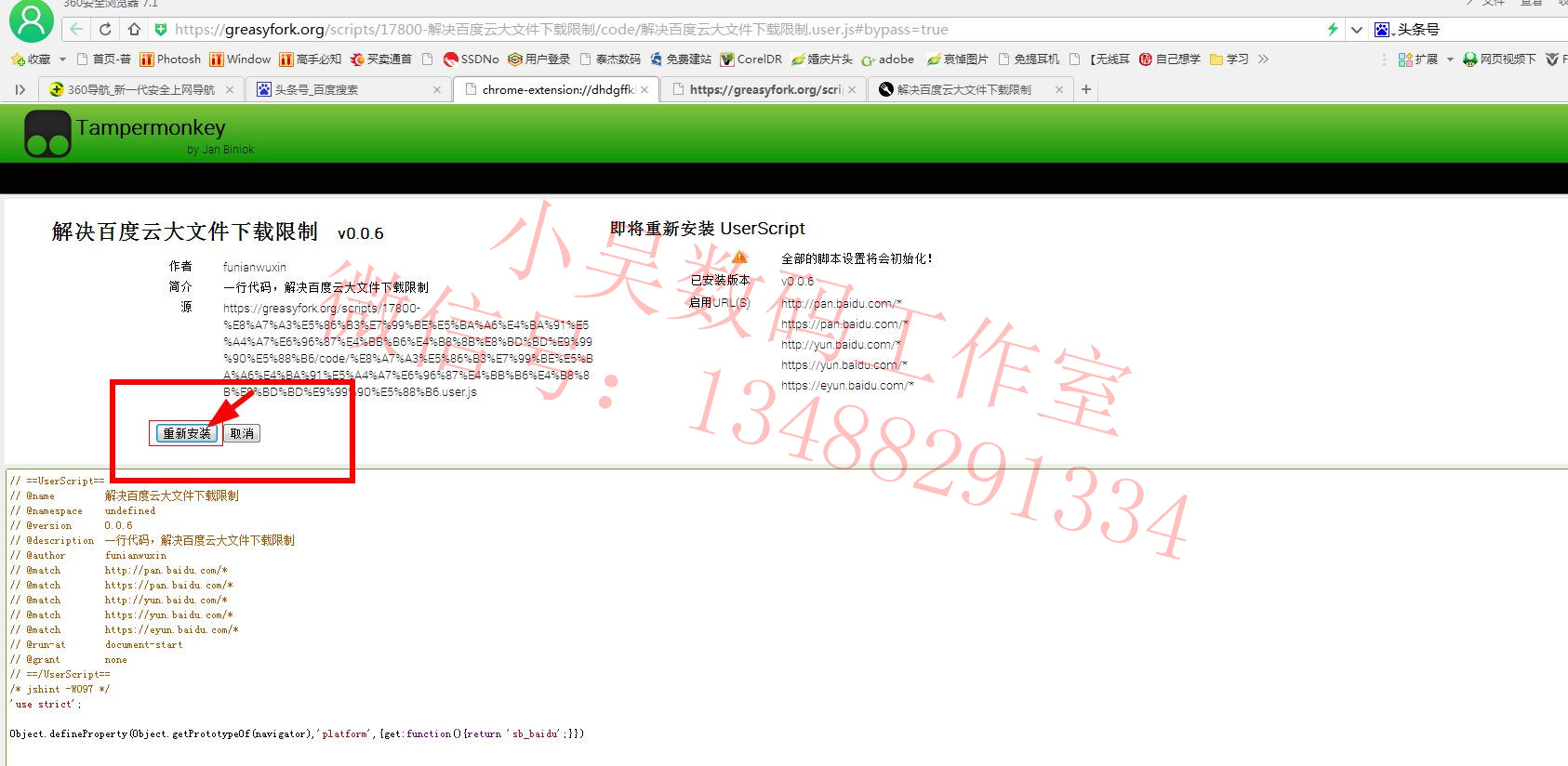Open the SSDNo bookmark
This screenshot has width=1568, height=766.
(472, 59)
